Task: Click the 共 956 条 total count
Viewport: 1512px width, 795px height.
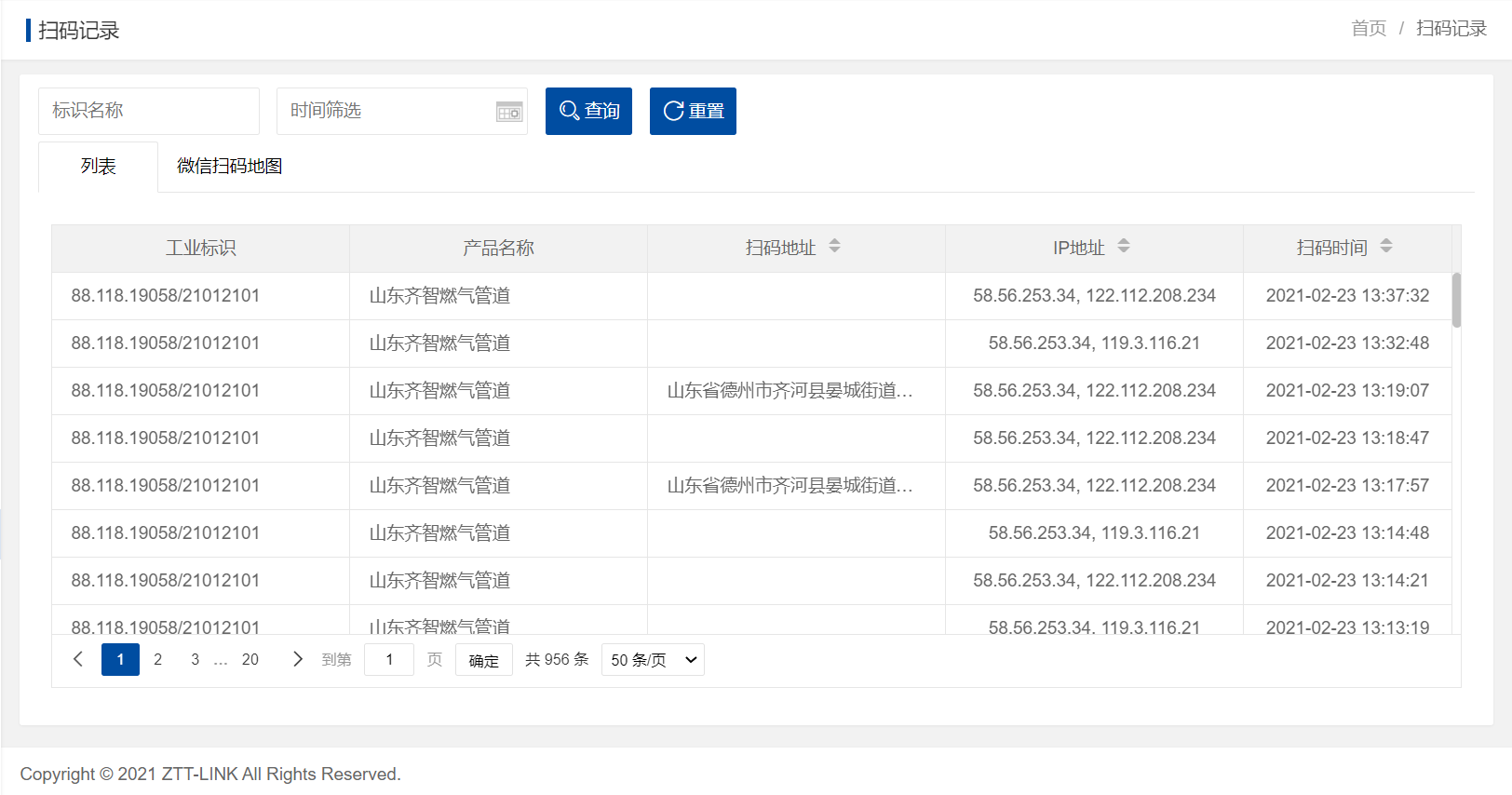Action: coord(557,659)
